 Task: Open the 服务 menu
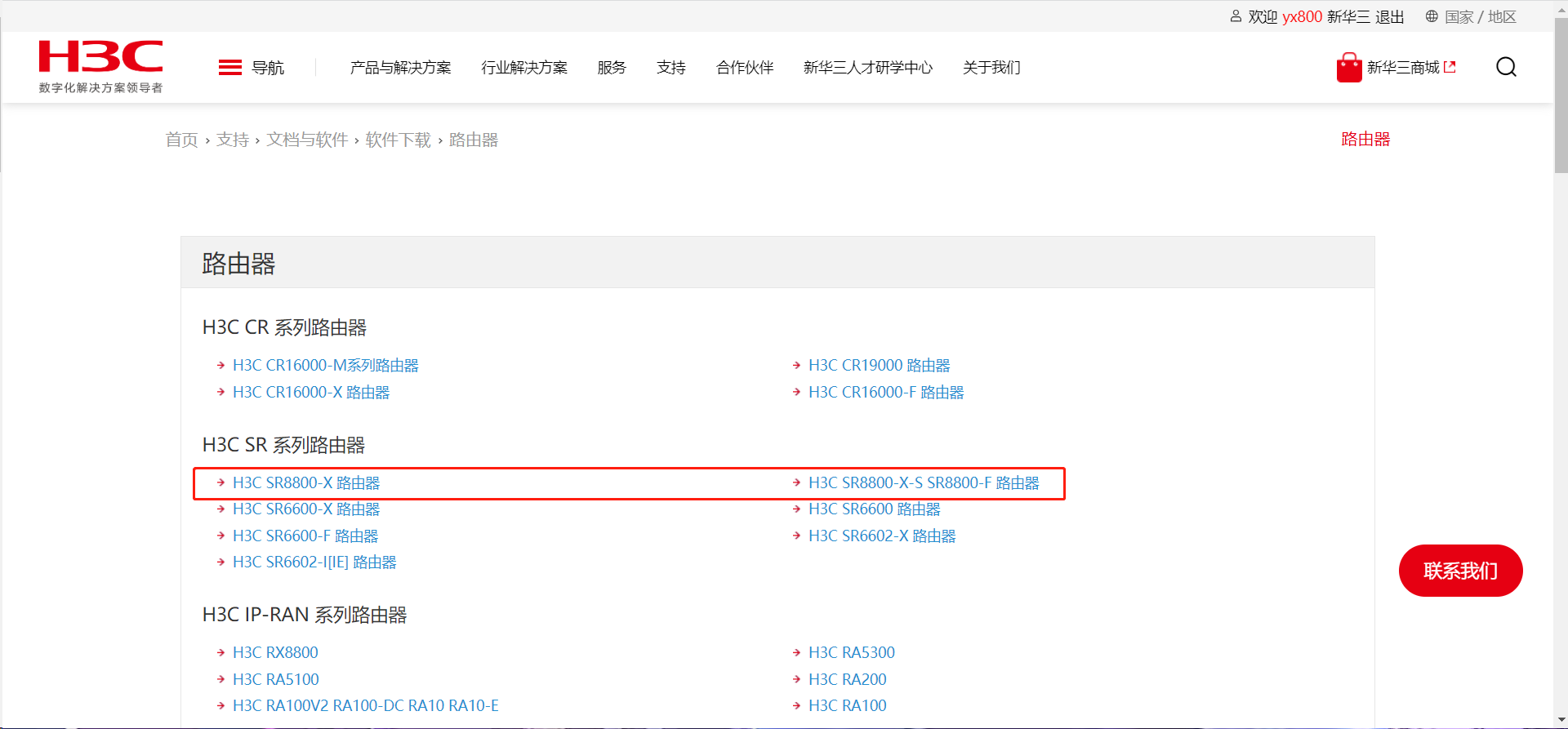612,68
